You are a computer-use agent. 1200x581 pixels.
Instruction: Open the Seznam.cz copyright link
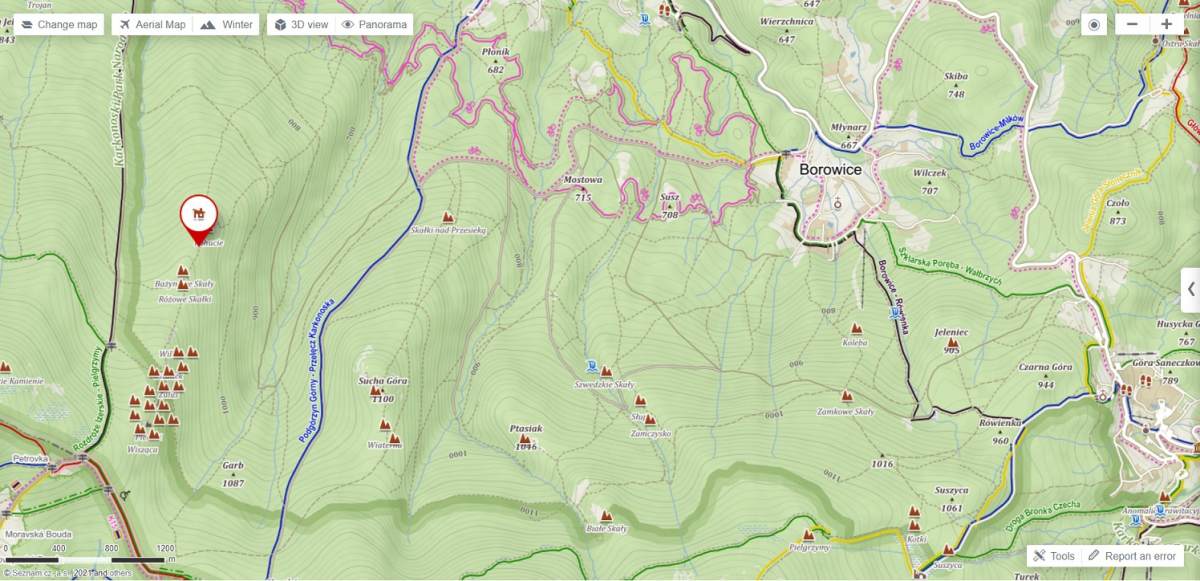click(x=40, y=573)
